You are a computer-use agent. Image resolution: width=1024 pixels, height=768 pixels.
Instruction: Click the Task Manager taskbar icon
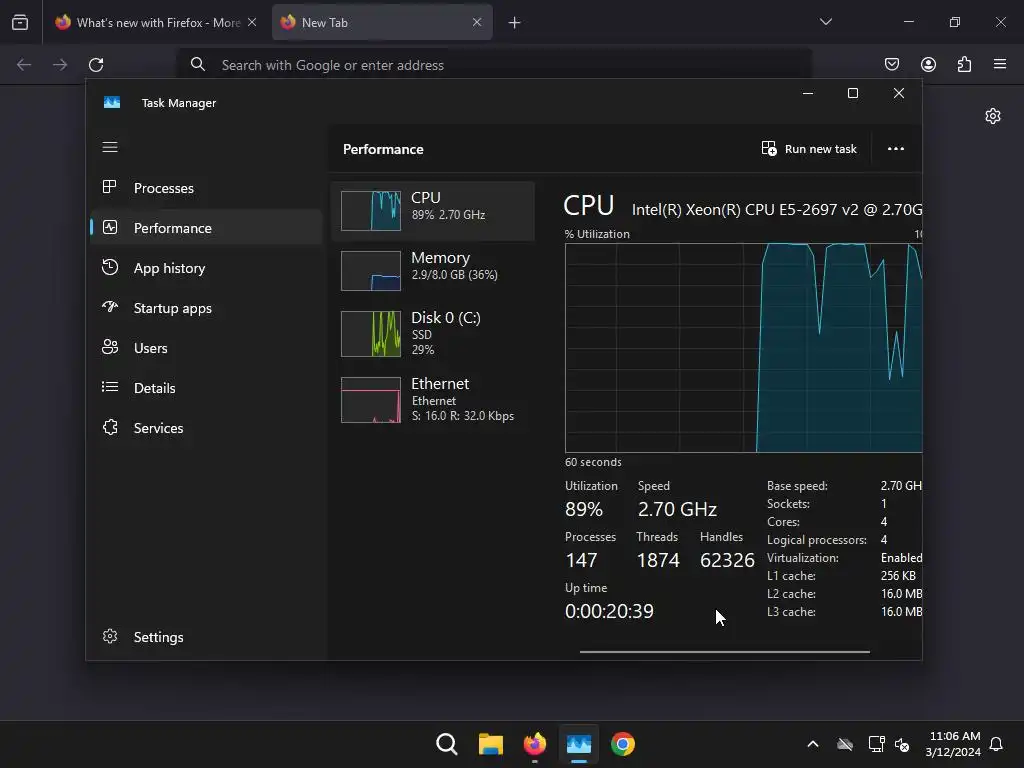[x=579, y=744]
